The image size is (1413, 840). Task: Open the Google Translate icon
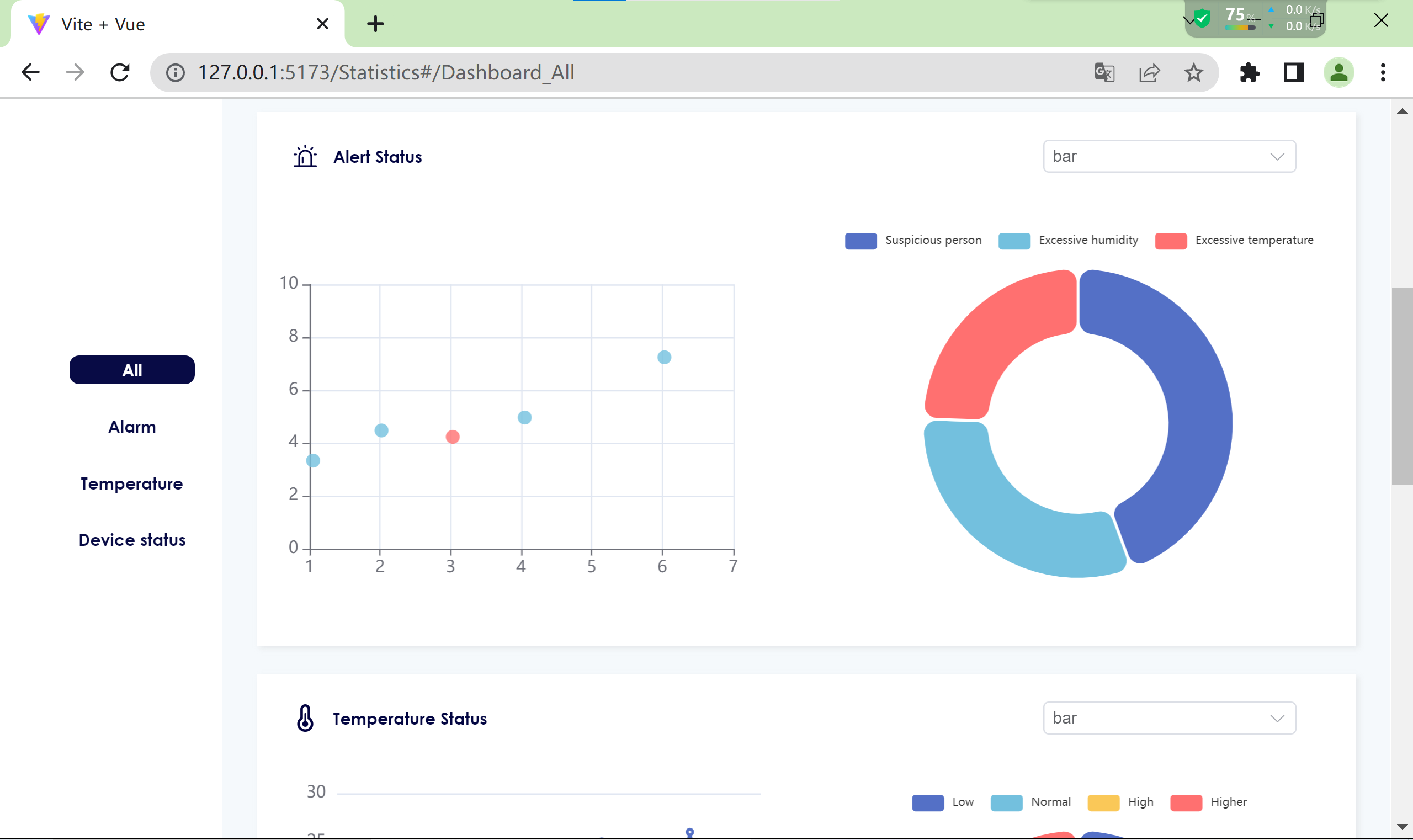pyautogui.click(x=1104, y=72)
